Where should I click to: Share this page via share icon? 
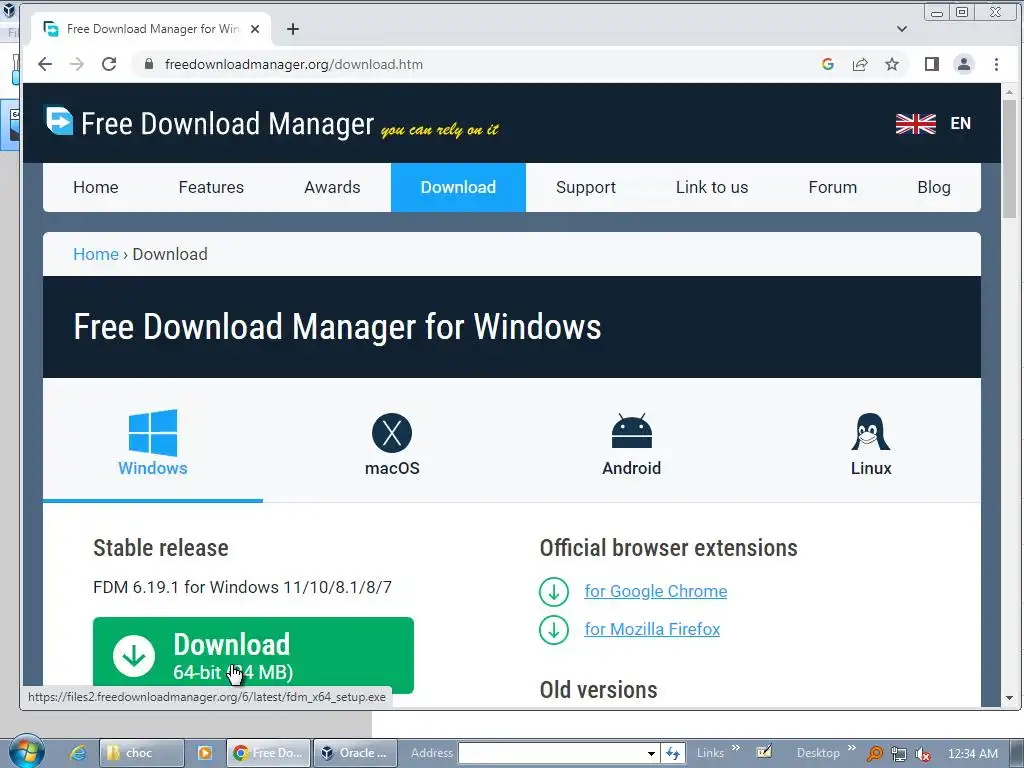pyautogui.click(x=860, y=64)
